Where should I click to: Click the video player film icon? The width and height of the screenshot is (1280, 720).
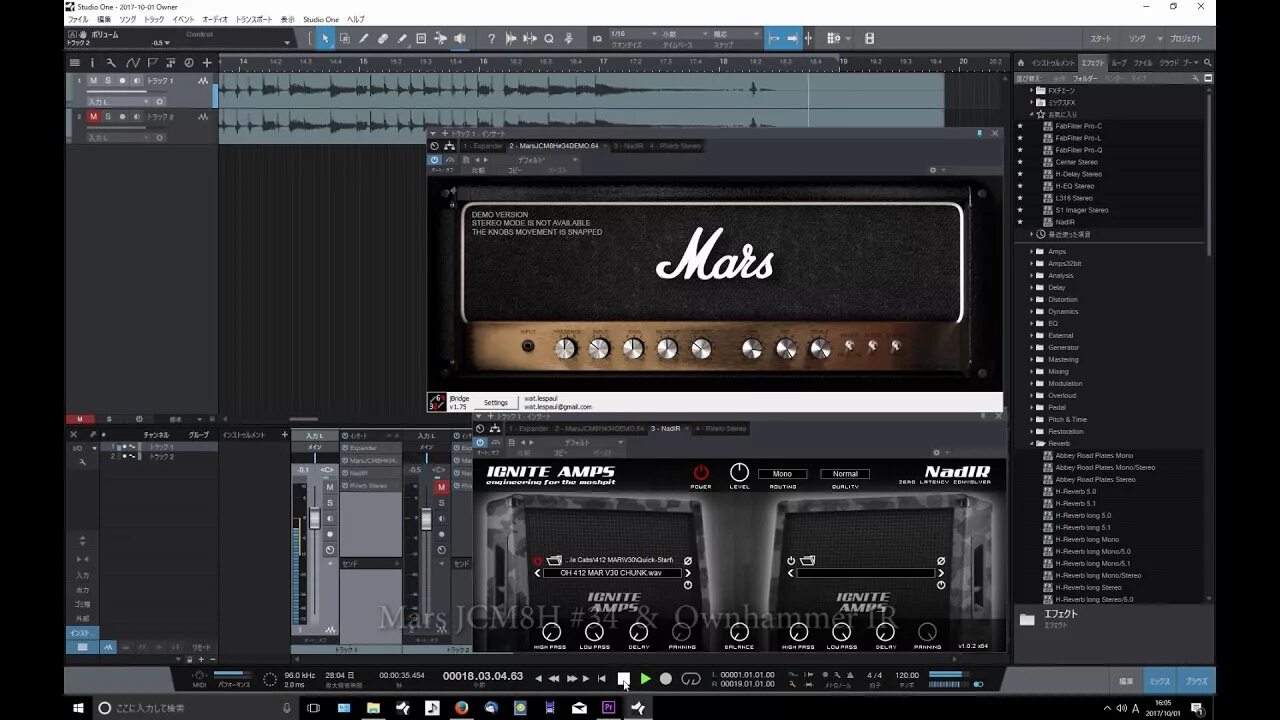(869, 38)
